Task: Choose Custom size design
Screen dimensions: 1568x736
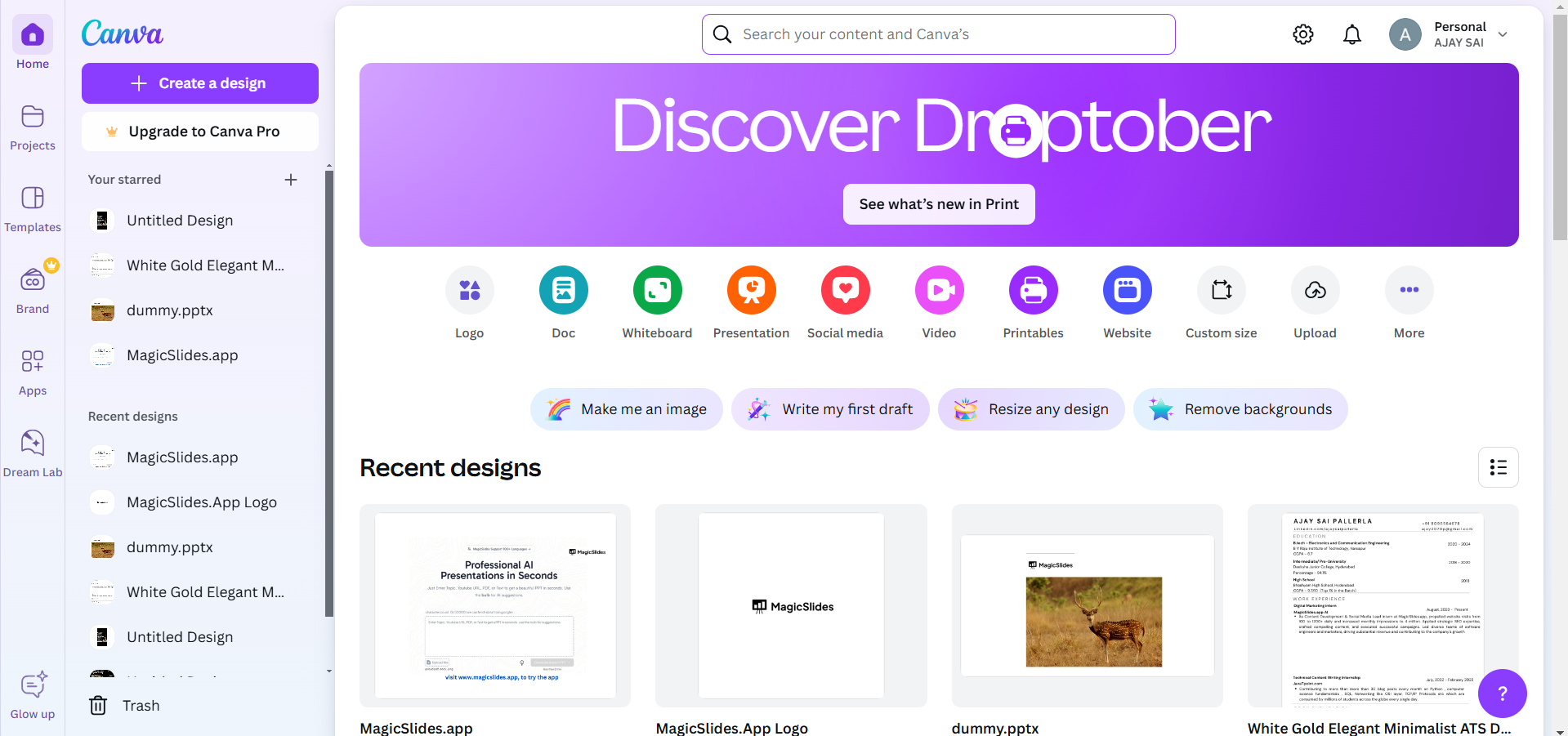Action: (1222, 302)
